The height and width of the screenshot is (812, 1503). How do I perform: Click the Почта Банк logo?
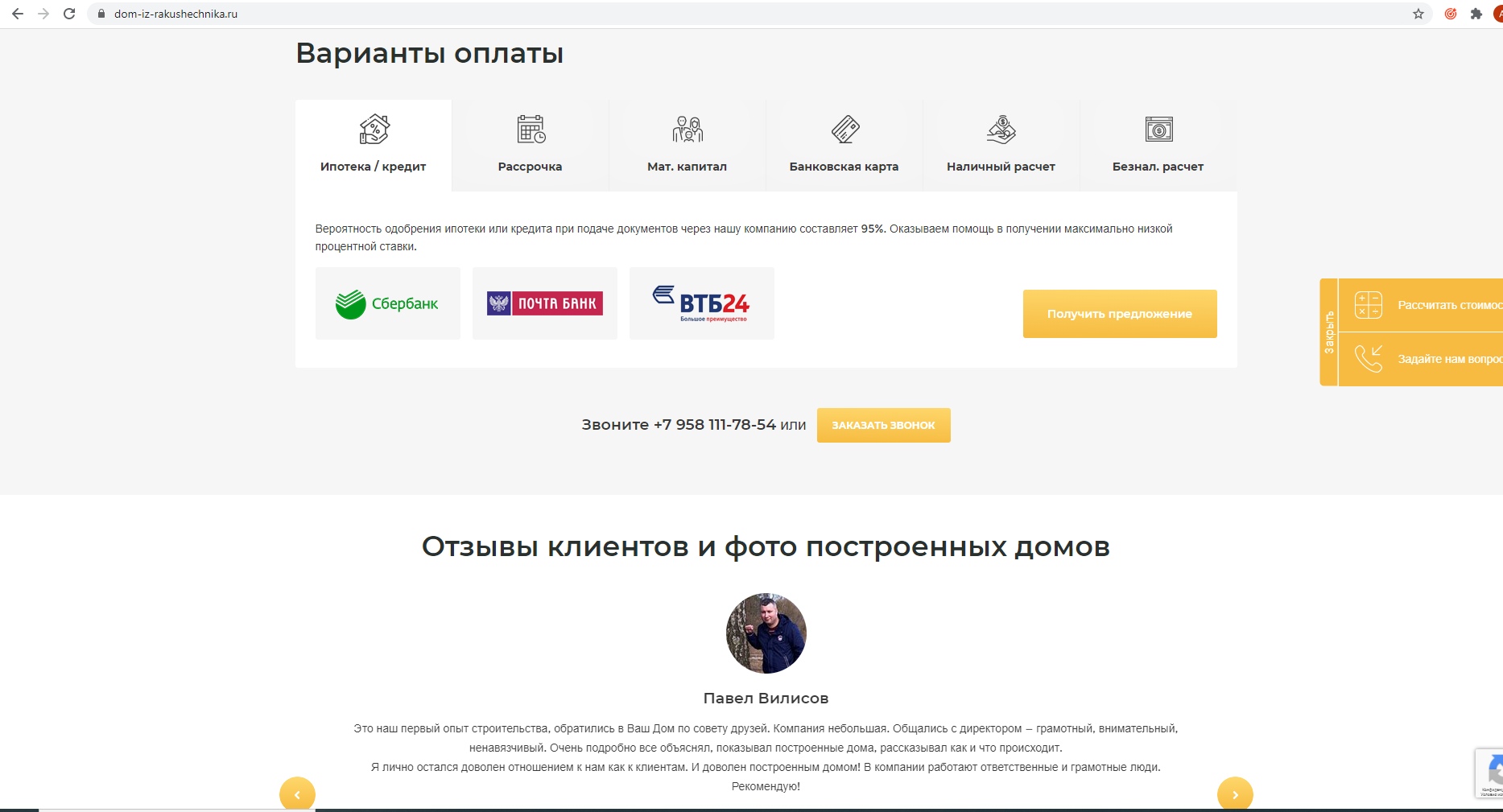point(545,303)
